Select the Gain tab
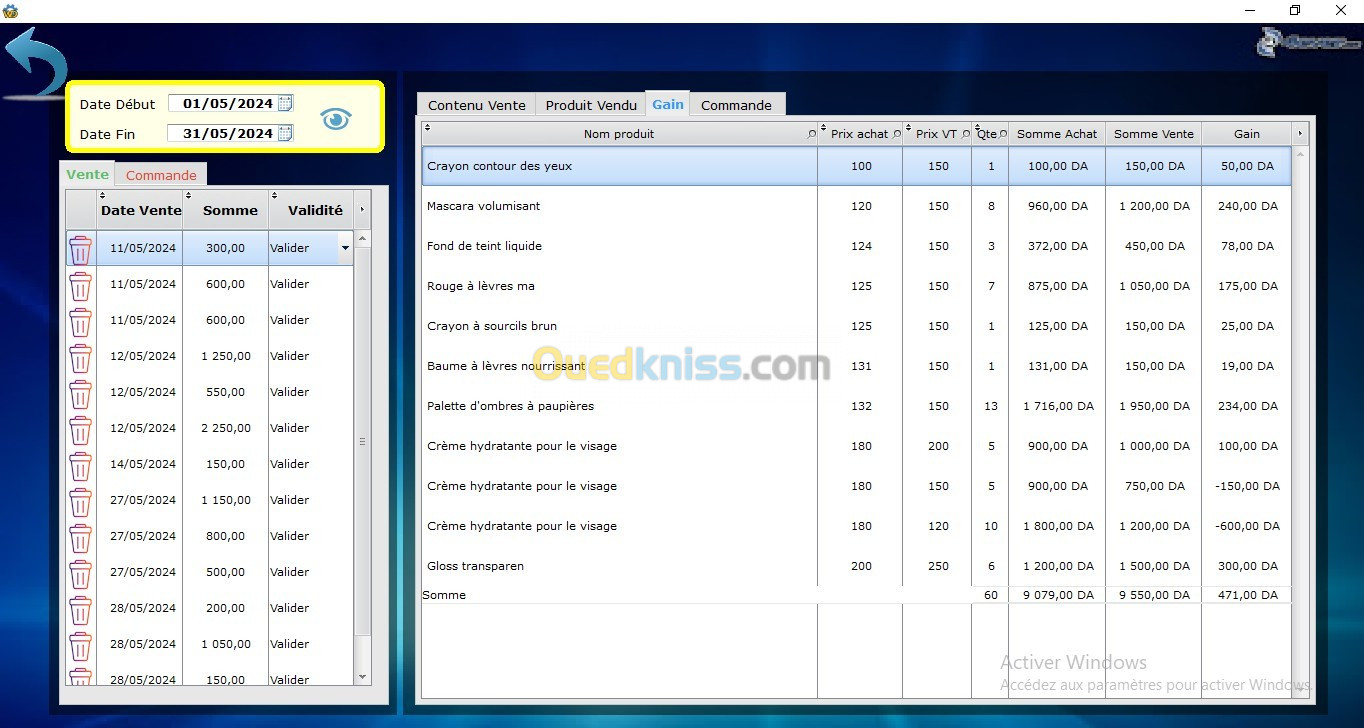The height and width of the screenshot is (728, 1364). tap(668, 104)
